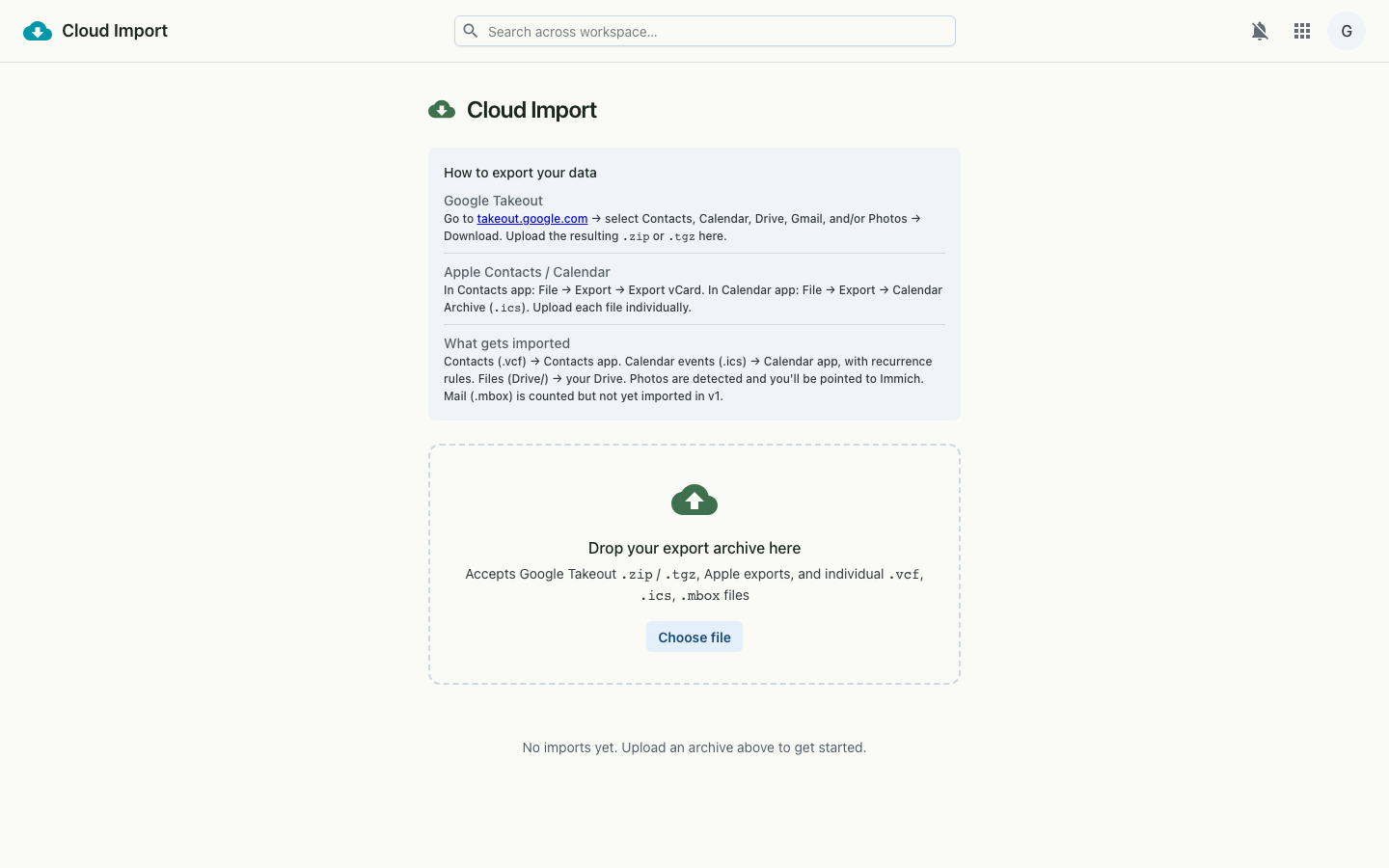Open the apps grid launcher
1389x868 pixels.
pyautogui.click(x=1302, y=31)
